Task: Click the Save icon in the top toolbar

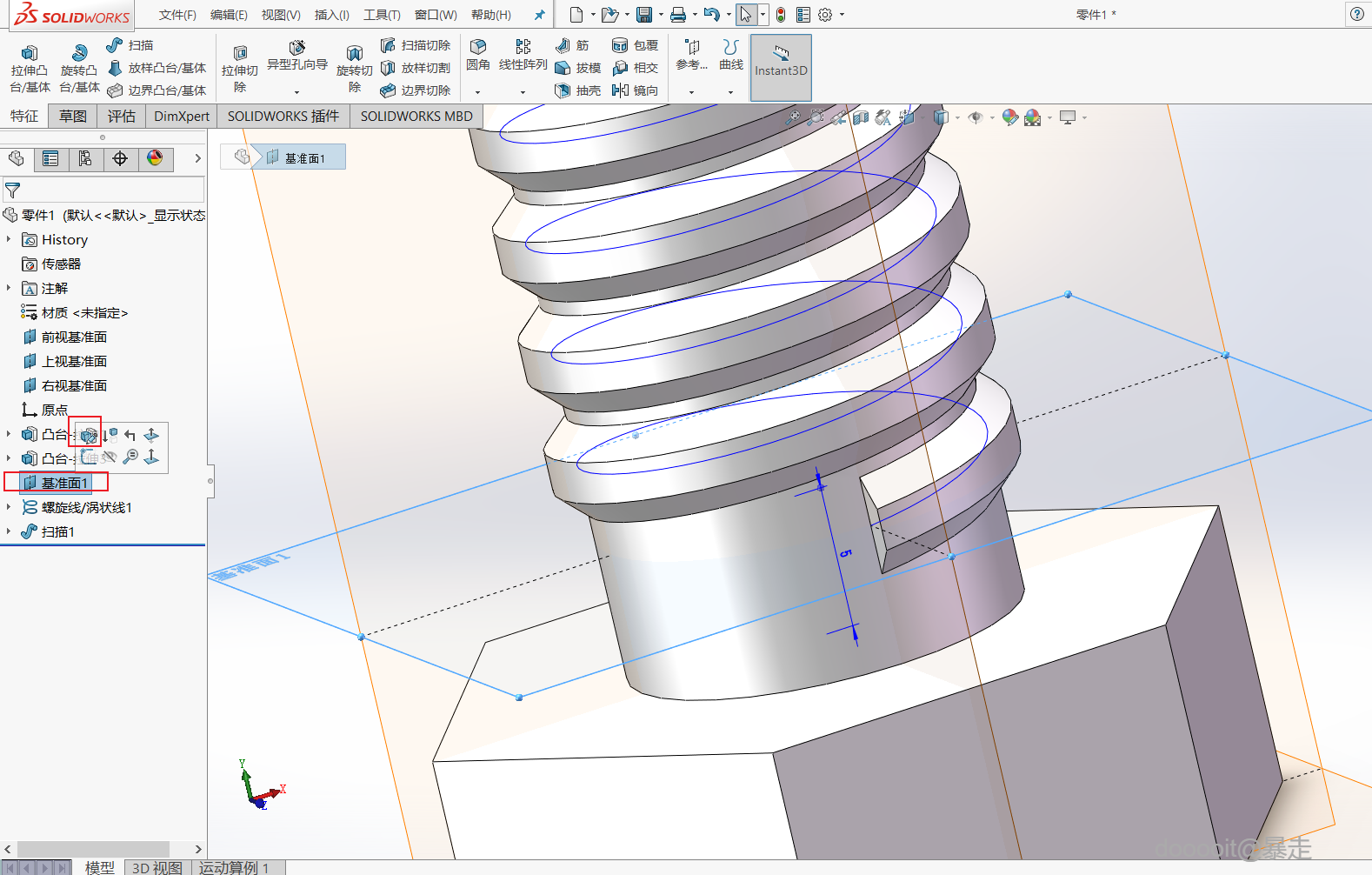Action: pos(644,15)
